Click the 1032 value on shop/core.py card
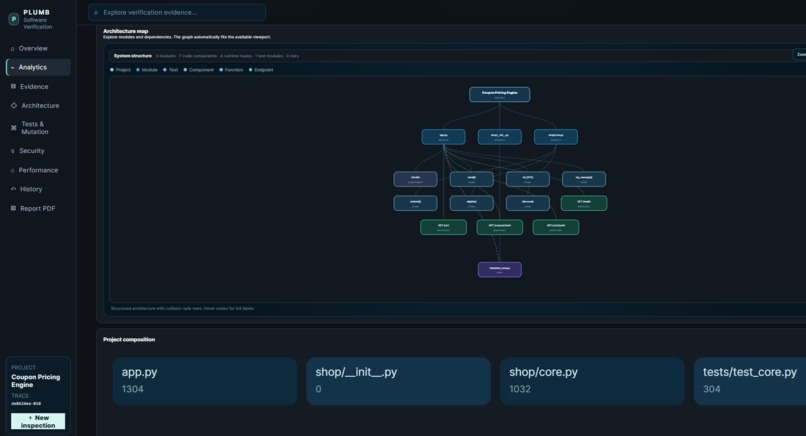This screenshot has height=436, width=806. pos(520,389)
